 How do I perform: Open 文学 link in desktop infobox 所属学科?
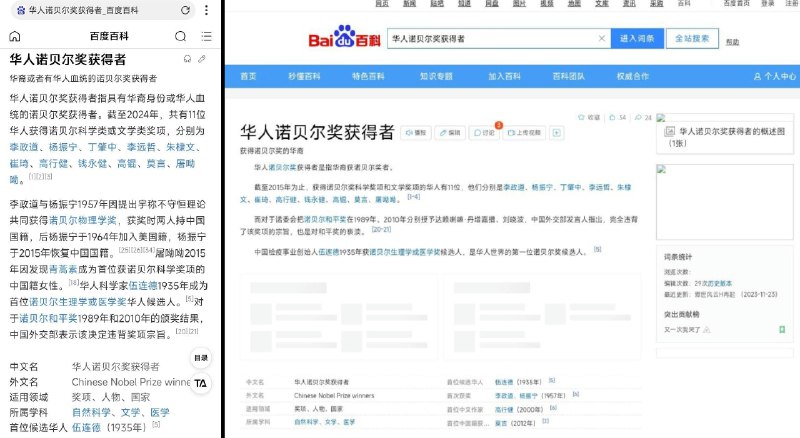click(331, 422)
